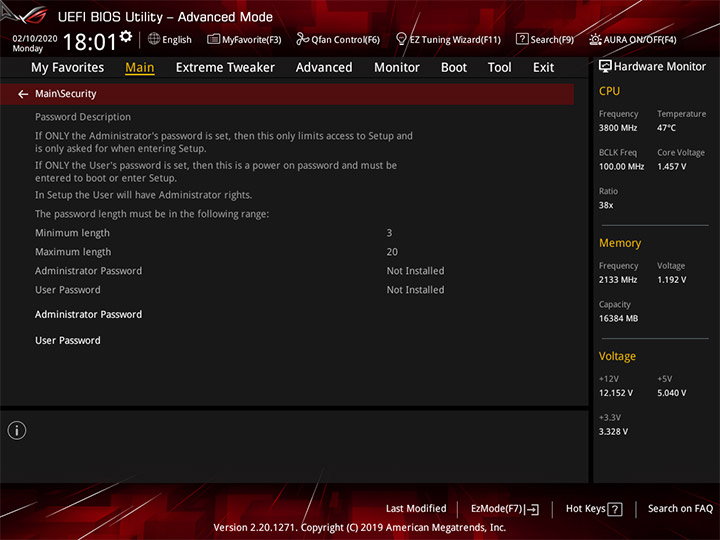Click memory frequency 2133 MHz

click(618, 280)
